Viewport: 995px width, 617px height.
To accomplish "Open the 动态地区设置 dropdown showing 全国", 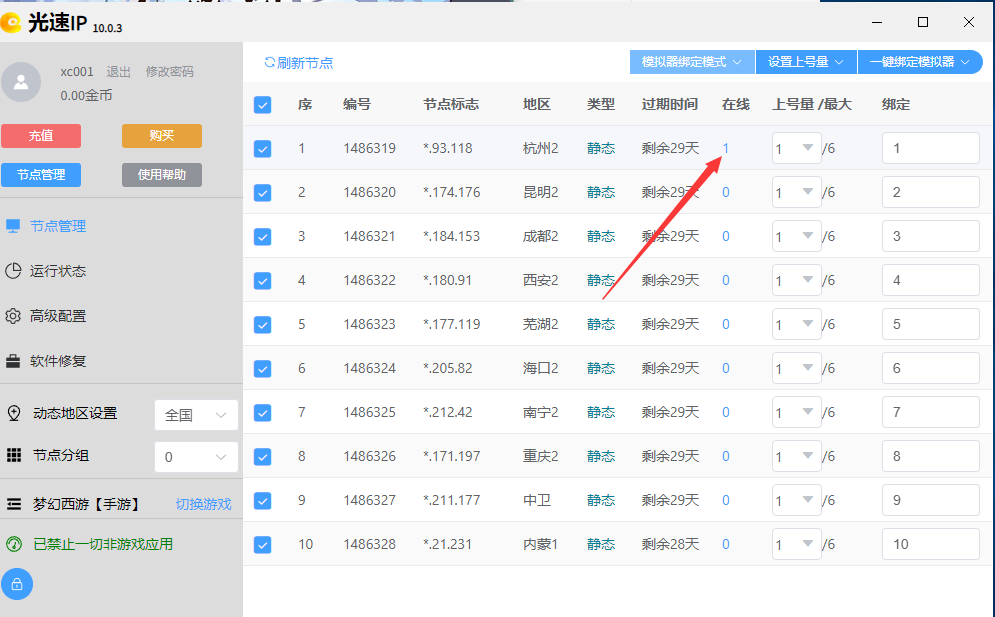I will tap(196, 415).
